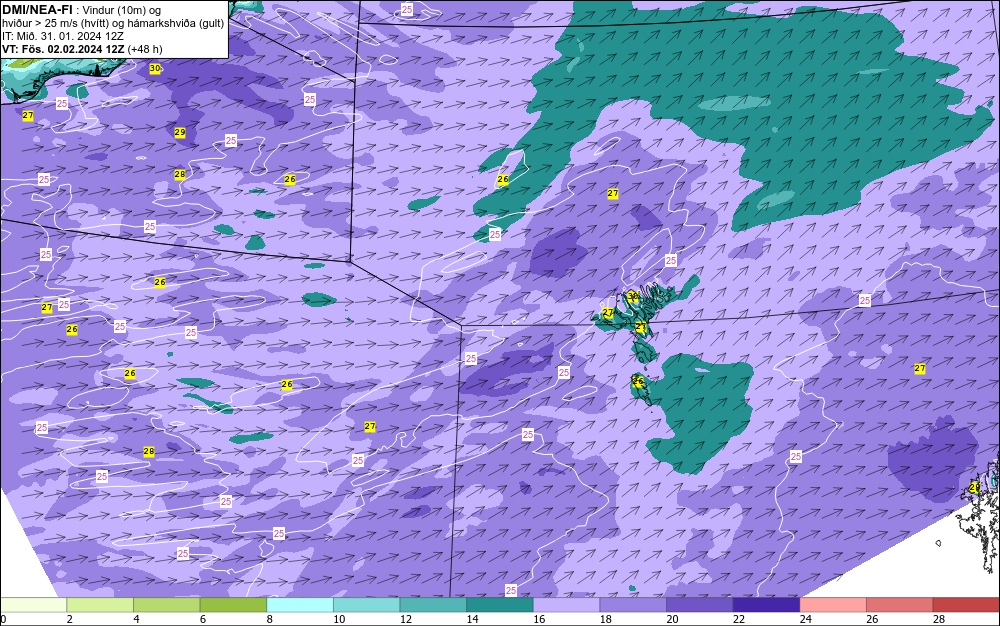Screen dimensions: 1000x626
Task: Click the 8–10 m/s light cyan legend swatch
Action: click(300, 604)
